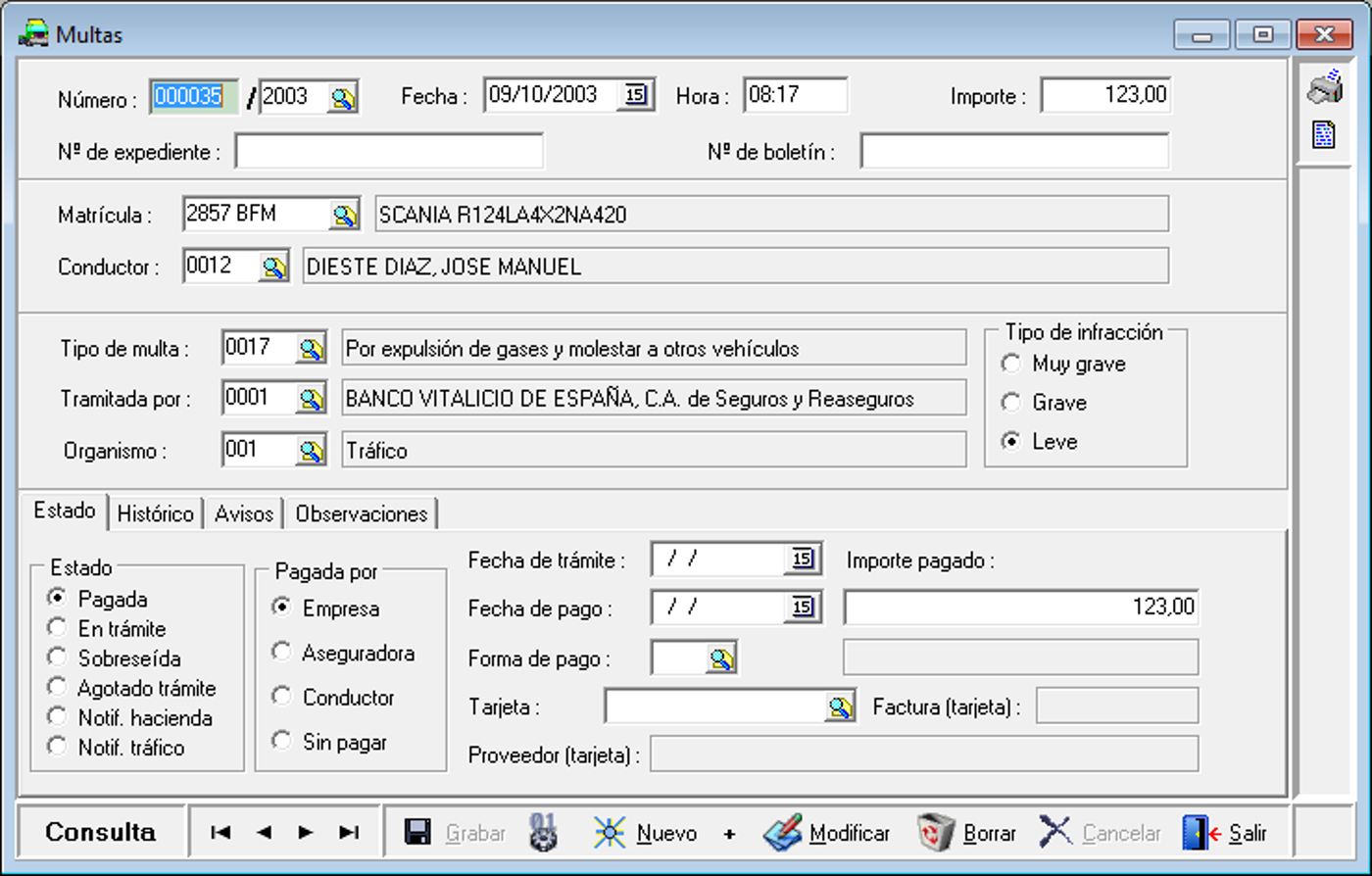The image size is (1372, 876).
Task: Click the printer icon in right sidebar
Action: point(1325,88)
